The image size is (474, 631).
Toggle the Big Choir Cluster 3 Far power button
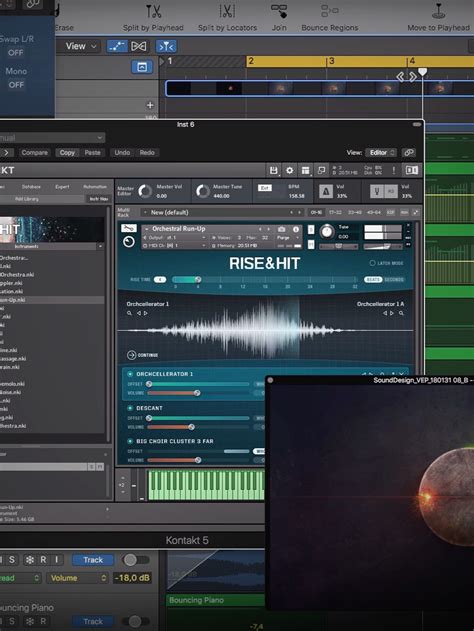tap(130, 441)
